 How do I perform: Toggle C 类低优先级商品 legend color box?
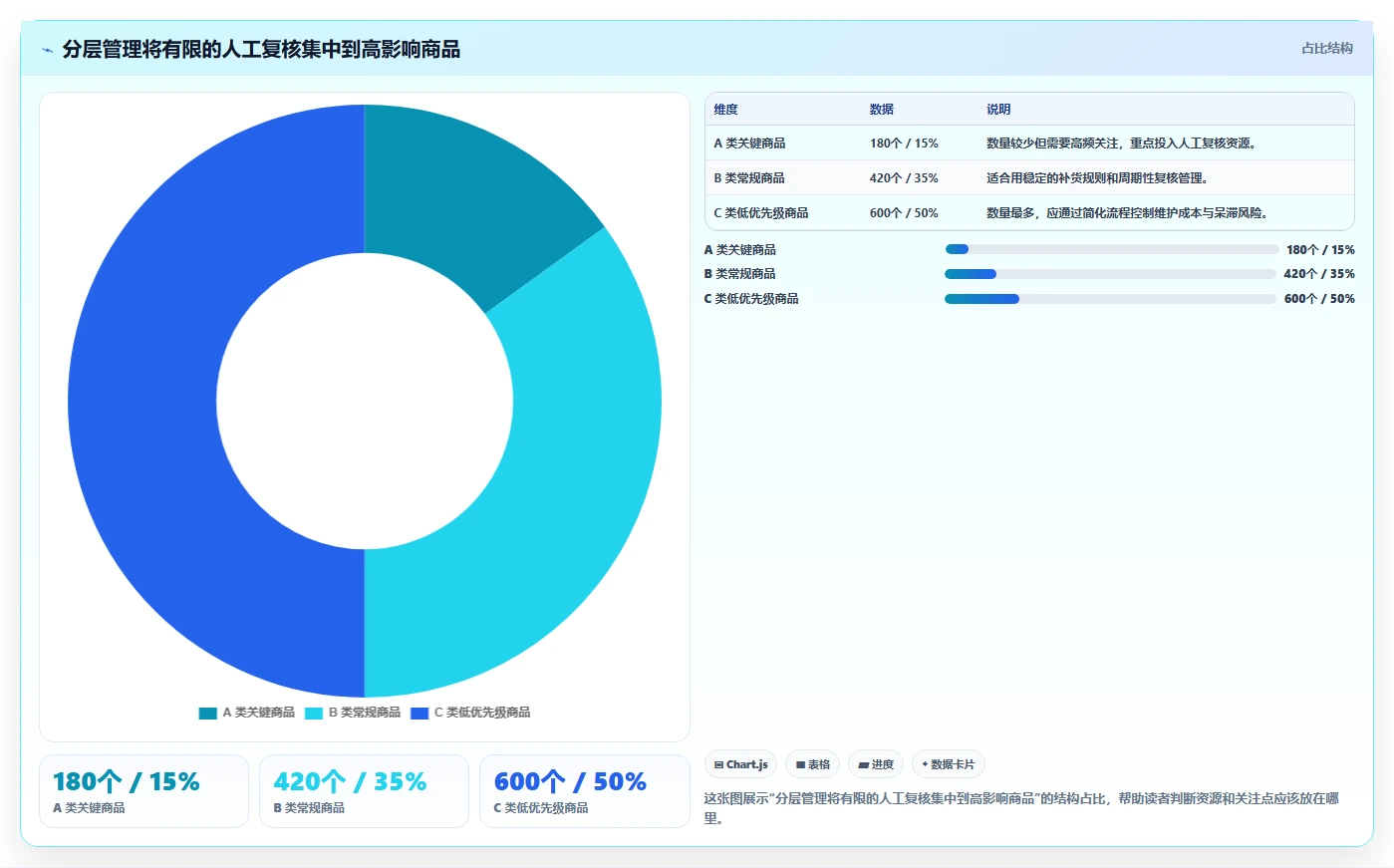click(x=419, y=713)
